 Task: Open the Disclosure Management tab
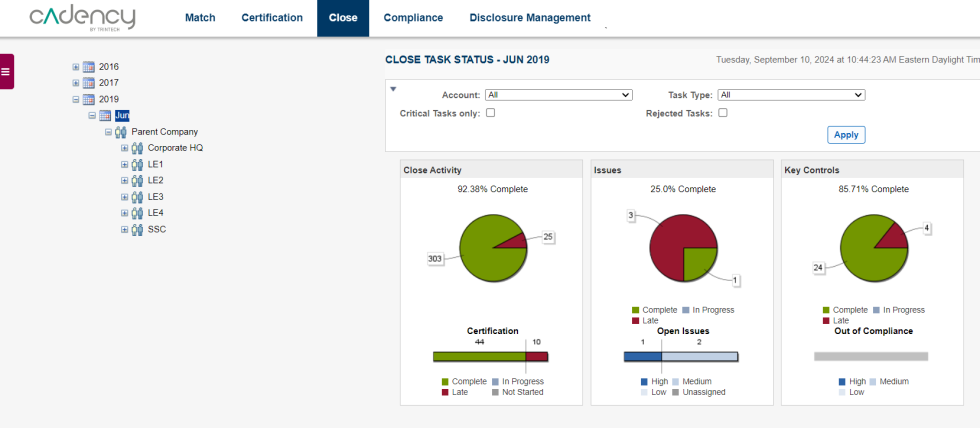[529, 18]
